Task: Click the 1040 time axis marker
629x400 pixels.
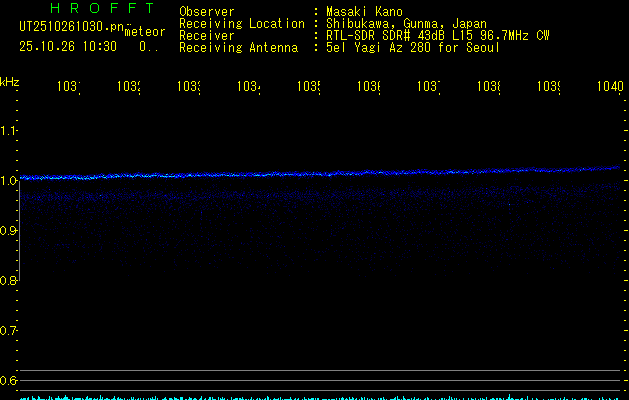Action: pyautogui.click(x=609, y=88)
